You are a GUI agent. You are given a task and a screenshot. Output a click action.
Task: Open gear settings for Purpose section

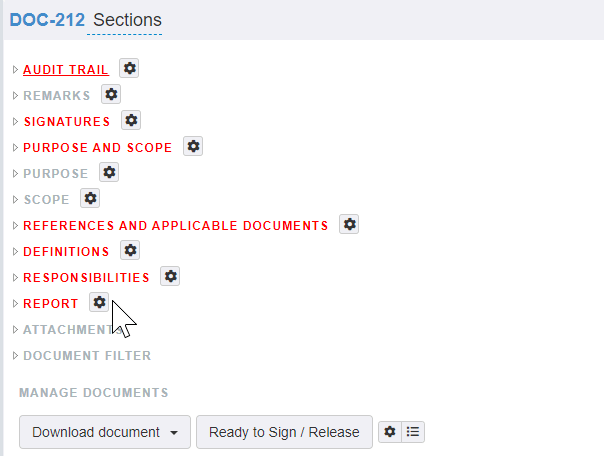point(109,172)
